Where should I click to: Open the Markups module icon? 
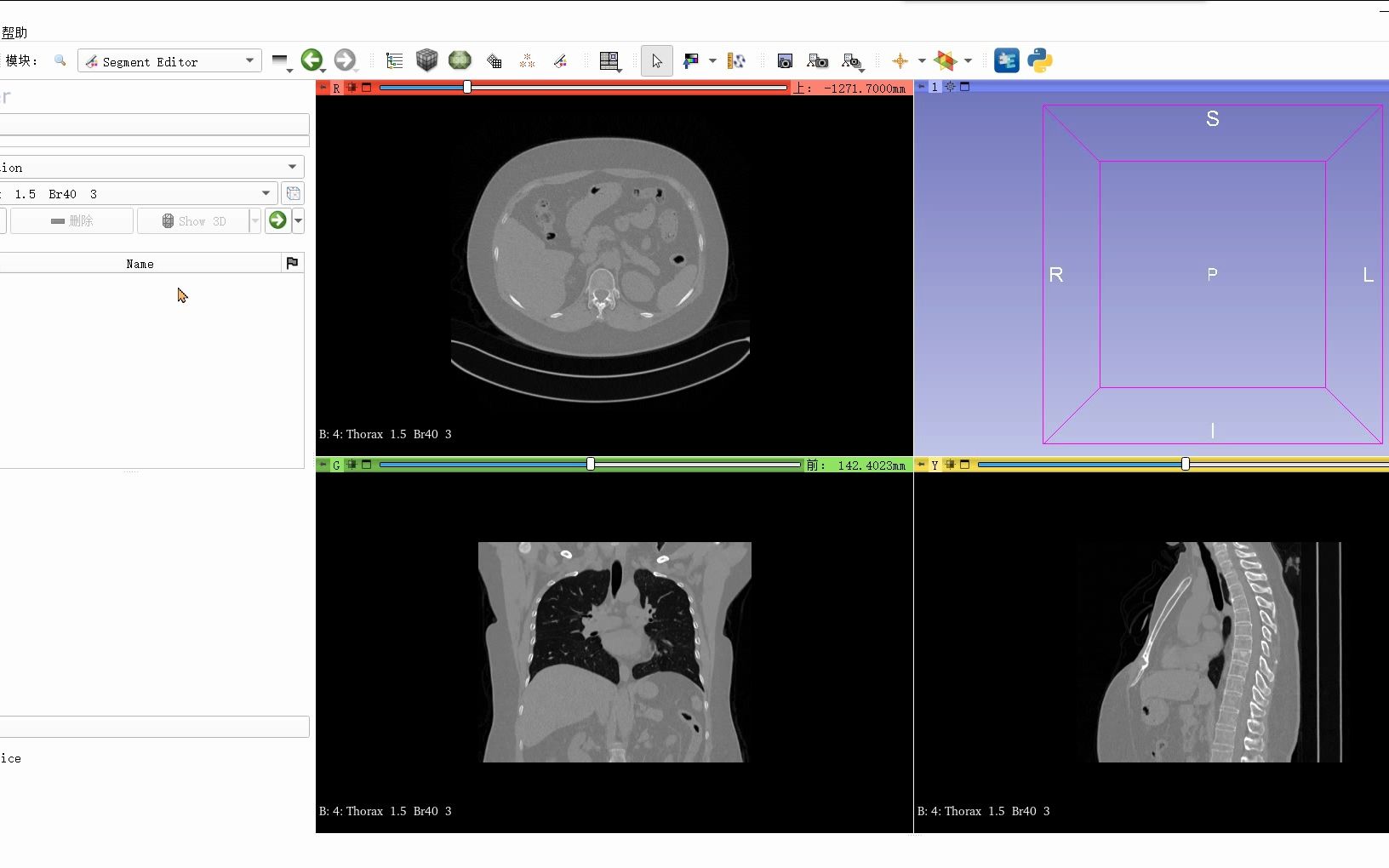pyautogui.click(x=527, y=60)
